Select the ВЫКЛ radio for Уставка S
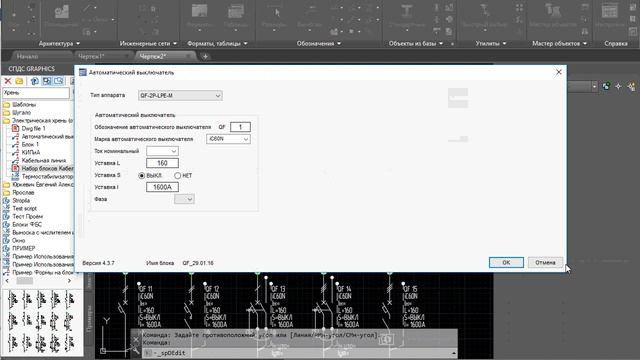Viewport: 640px width, 360px height. (x=142, y=176)
